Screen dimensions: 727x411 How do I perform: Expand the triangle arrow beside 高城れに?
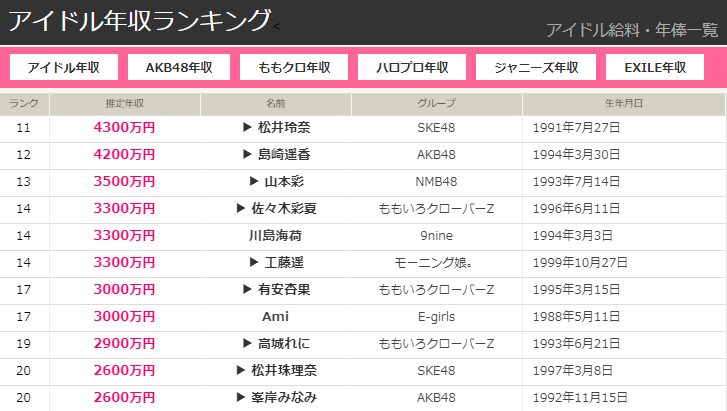pos(247,343)
